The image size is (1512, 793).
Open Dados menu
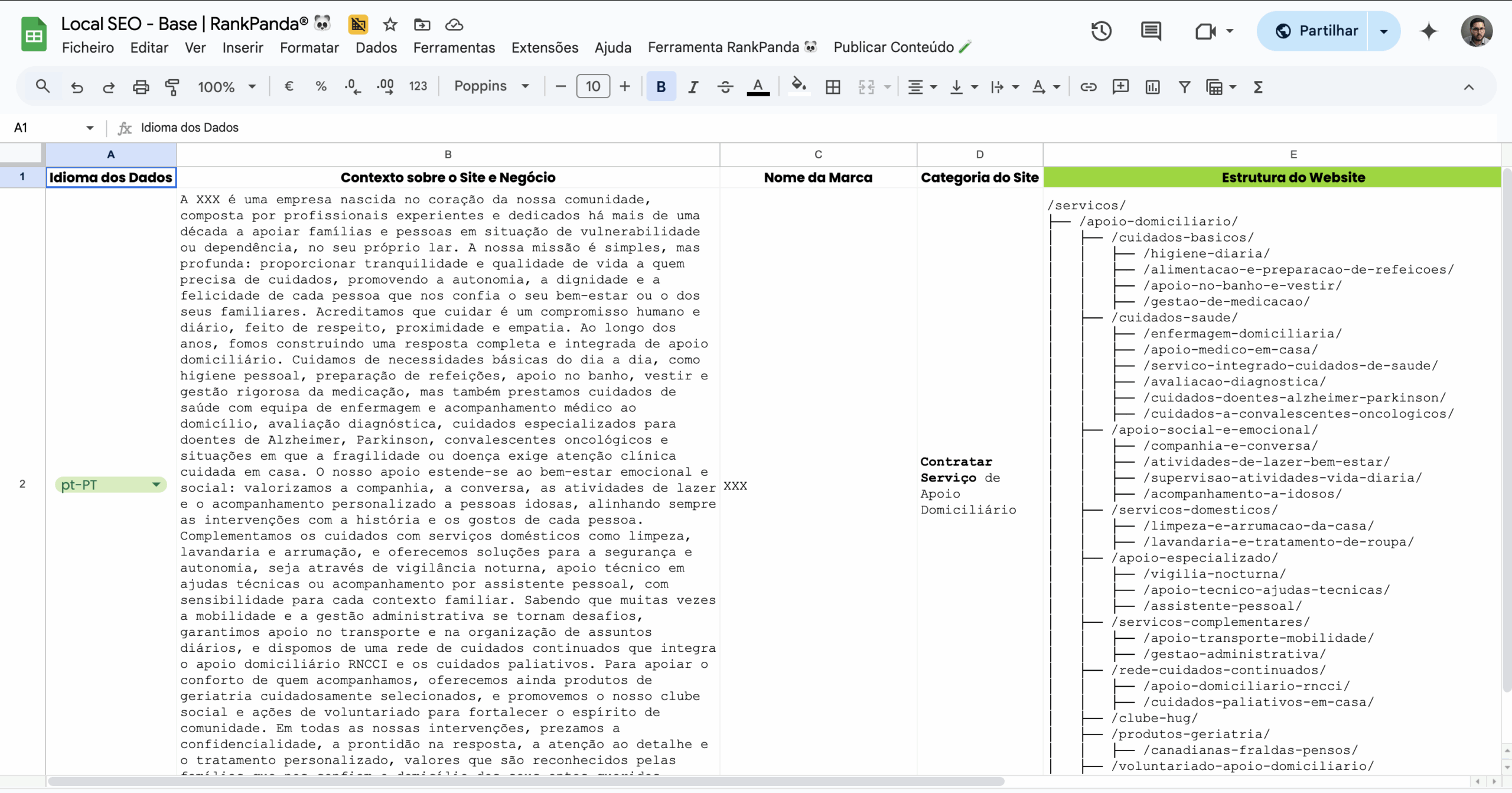[x=376, y=47]
